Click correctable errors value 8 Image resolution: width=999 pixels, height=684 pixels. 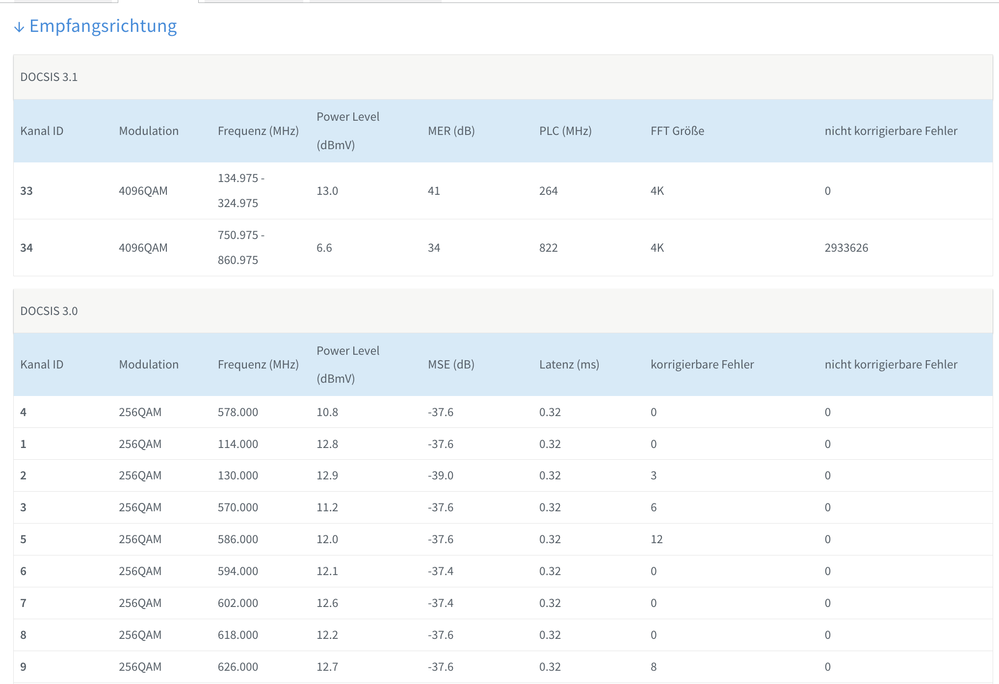pyautogui.click(x=654, y=667)
